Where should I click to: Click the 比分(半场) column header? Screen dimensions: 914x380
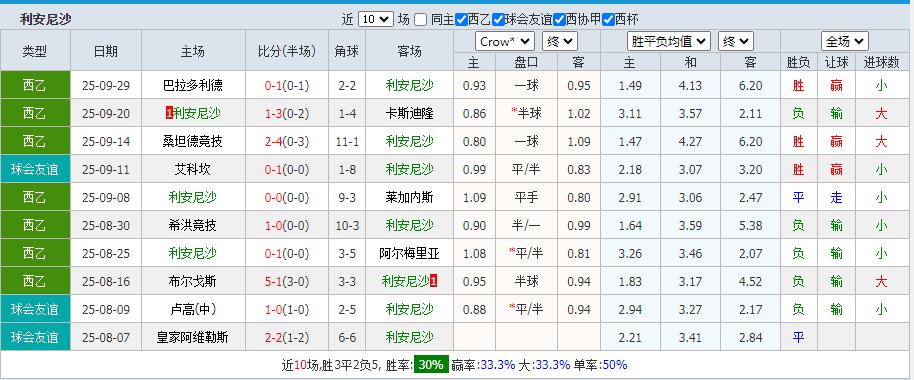click(287, 51)
